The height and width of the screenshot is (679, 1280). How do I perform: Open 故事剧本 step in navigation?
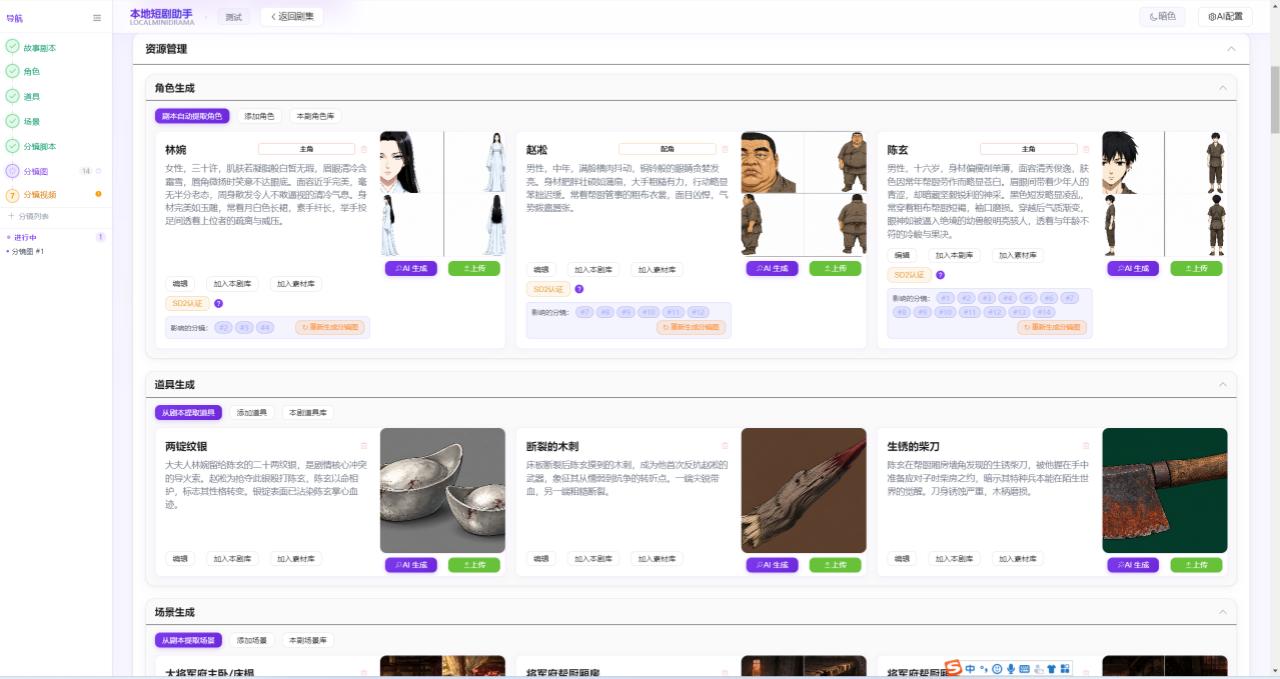coord(40,47)
